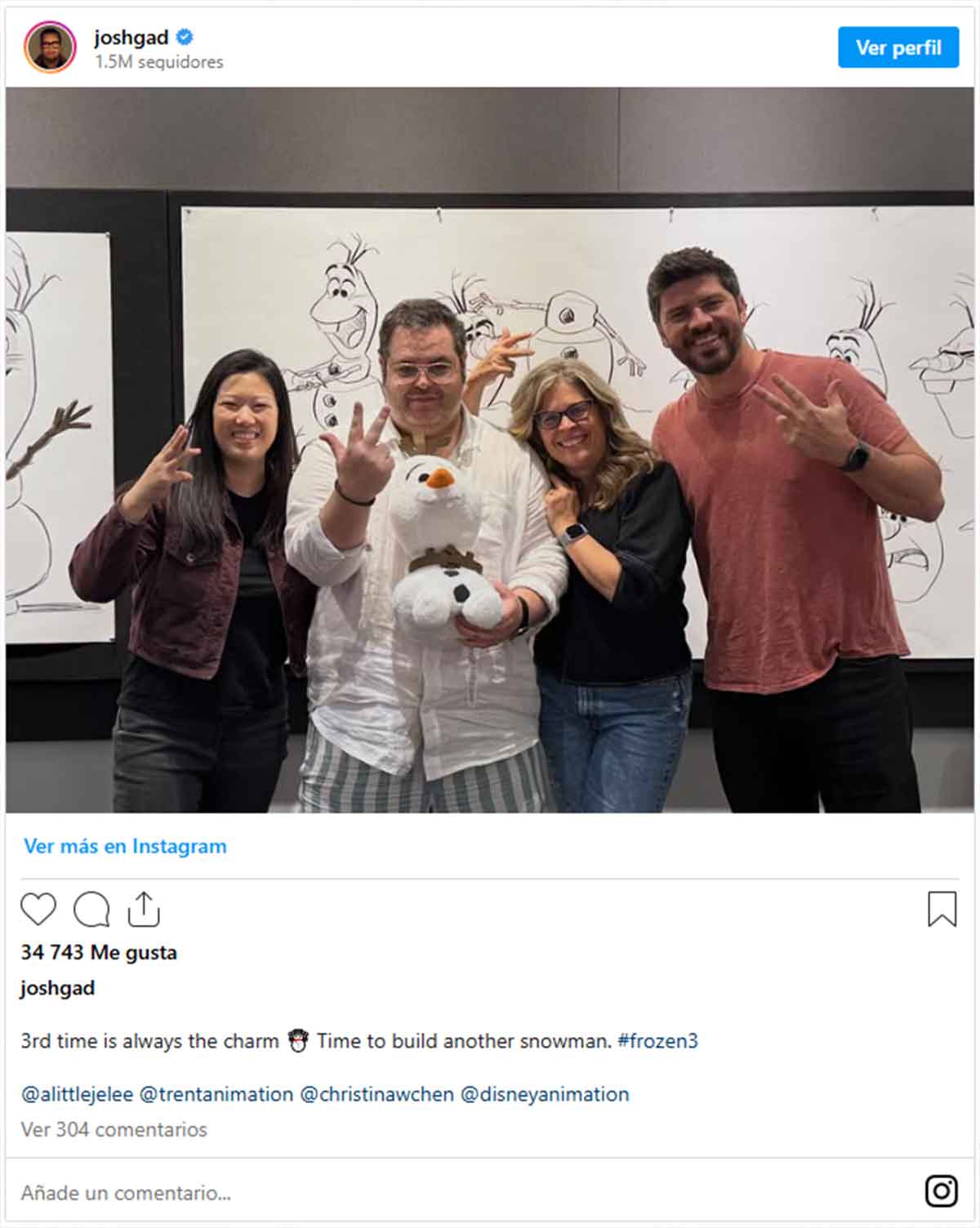Open the @trentanimation mention
The height and width of the screenshot is (1228, 980).
click(x=216, y=1094)
